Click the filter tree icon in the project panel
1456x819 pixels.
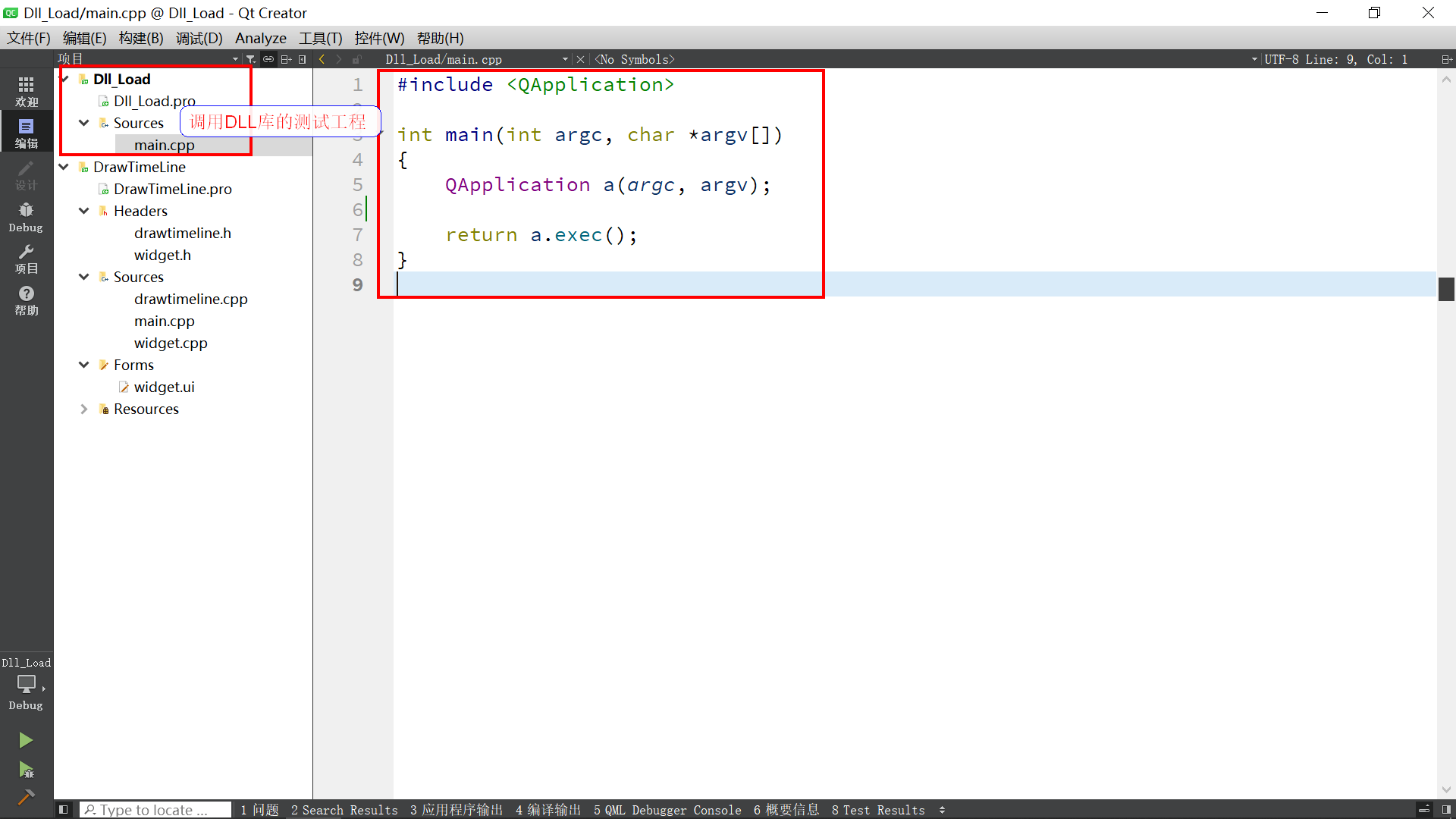[x=251, y=59]
